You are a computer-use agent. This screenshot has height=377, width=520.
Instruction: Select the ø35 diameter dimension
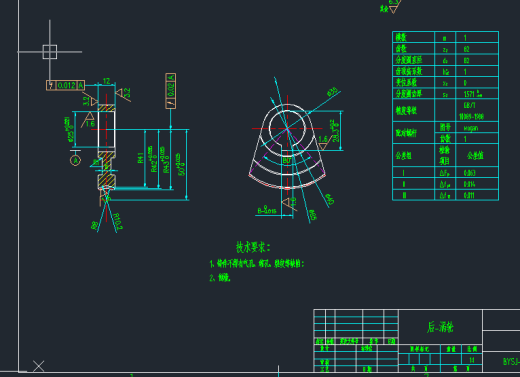pos(332,92)
